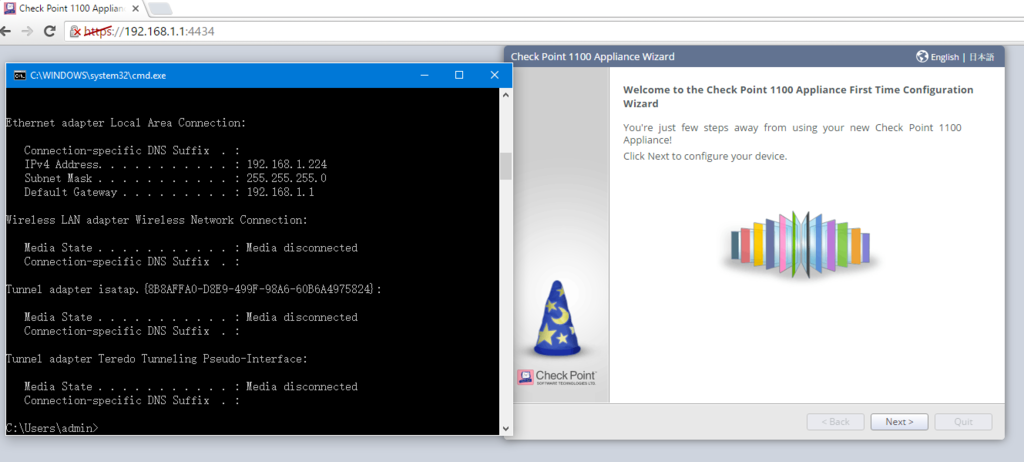Click the C:\Users\admin> prompt
1024x462 pixels.
[52, 428]
